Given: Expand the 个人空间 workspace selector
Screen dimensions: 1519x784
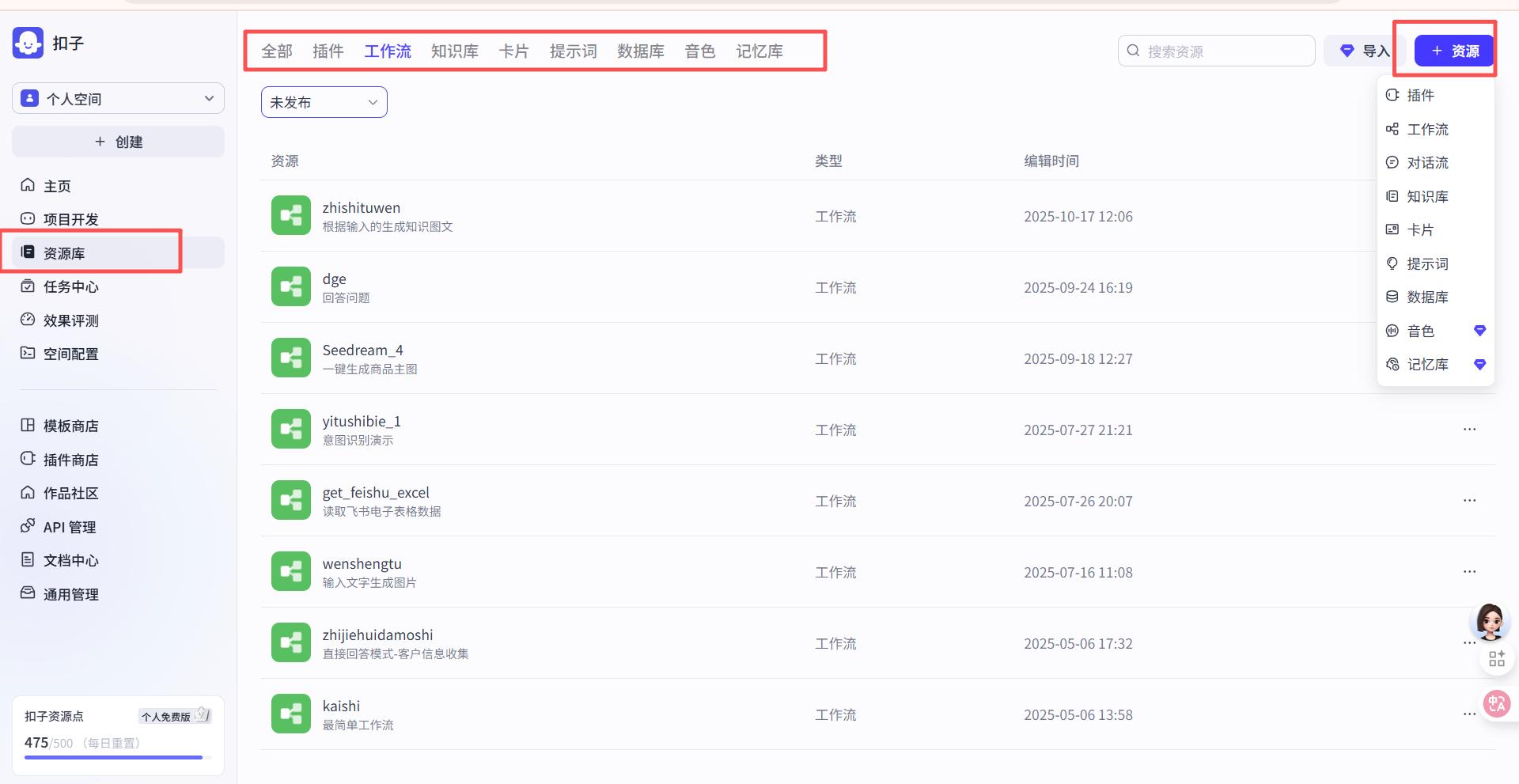Looking at the screenshot, I should click(117, 98).
